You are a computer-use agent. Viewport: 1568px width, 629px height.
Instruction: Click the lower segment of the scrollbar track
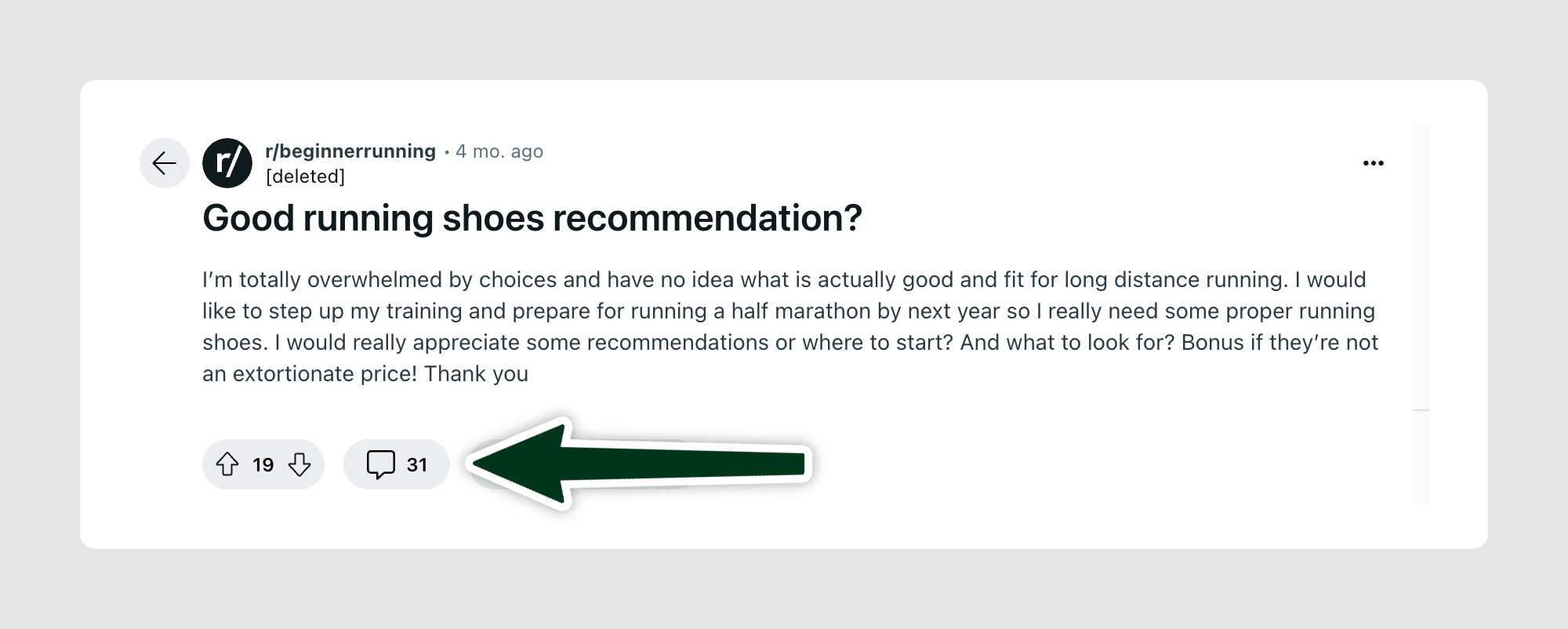(1421, 457)
